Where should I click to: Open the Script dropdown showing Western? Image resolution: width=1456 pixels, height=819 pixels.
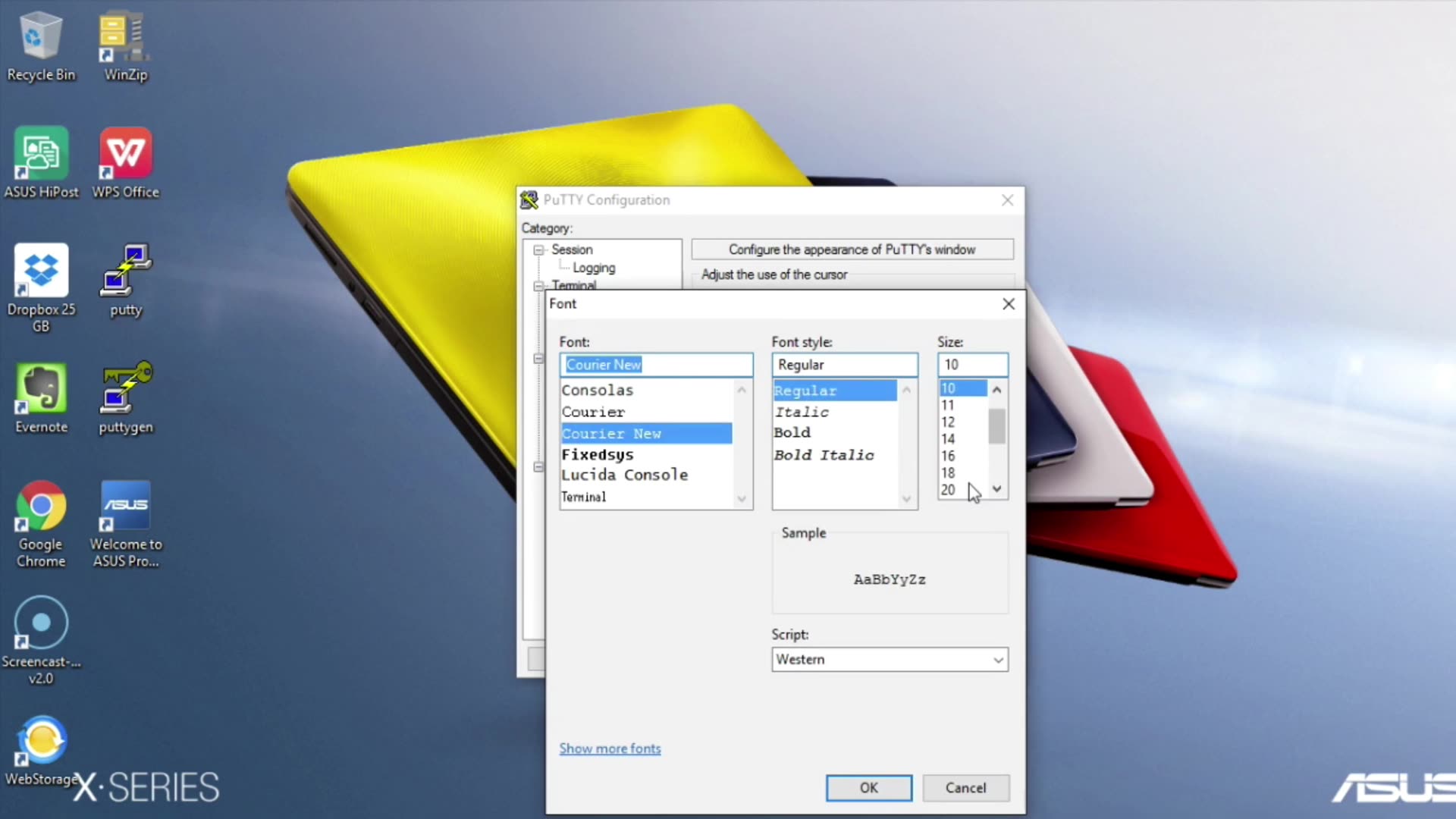tap(889, 659)
